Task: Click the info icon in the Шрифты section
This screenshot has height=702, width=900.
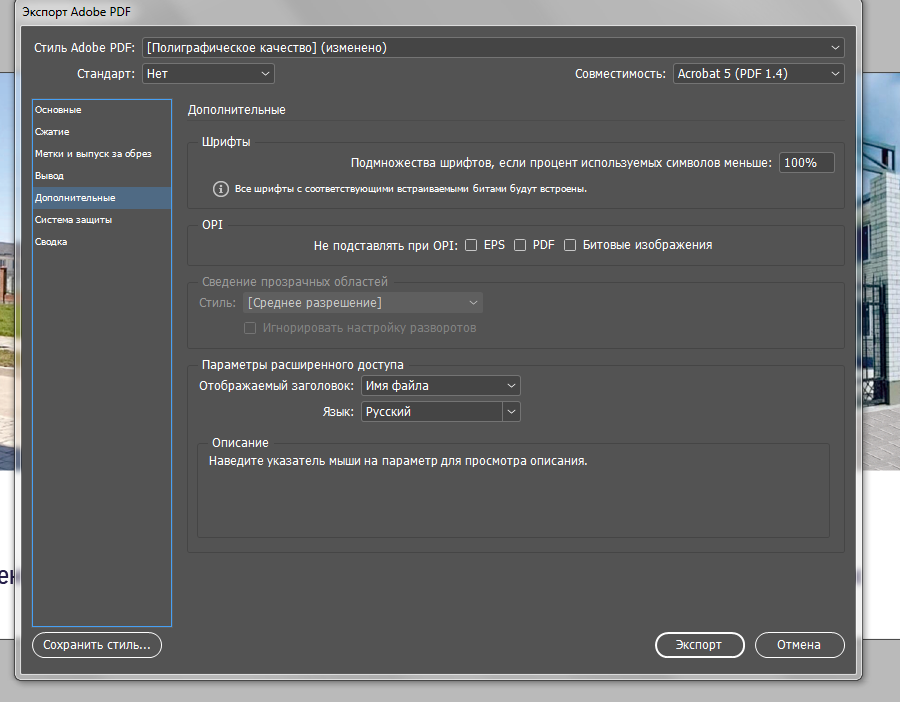Action: pos(220,189)
